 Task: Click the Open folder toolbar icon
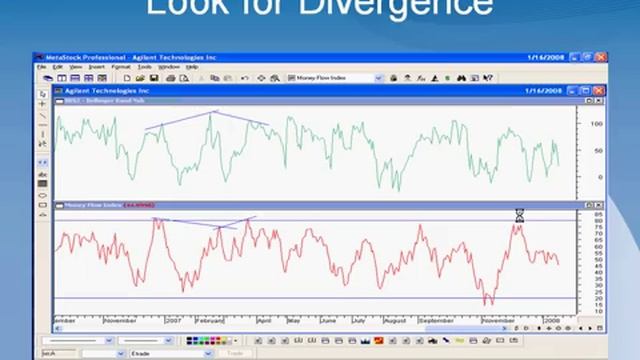(140, 78)
